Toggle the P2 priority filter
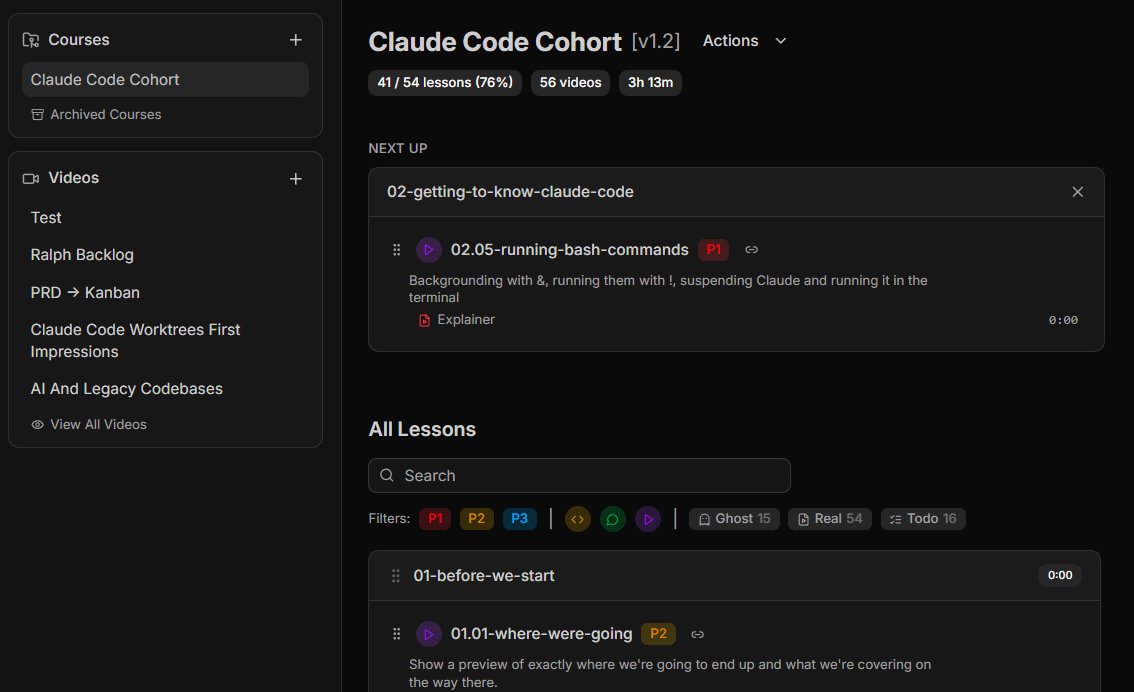The image size is (1134, 692). click(476, 518)
